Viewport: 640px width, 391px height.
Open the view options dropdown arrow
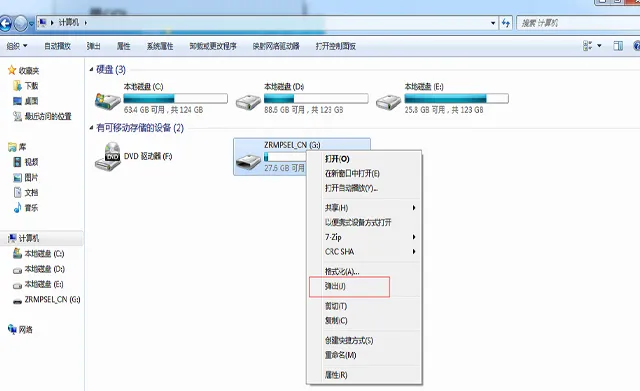[599, 46]
